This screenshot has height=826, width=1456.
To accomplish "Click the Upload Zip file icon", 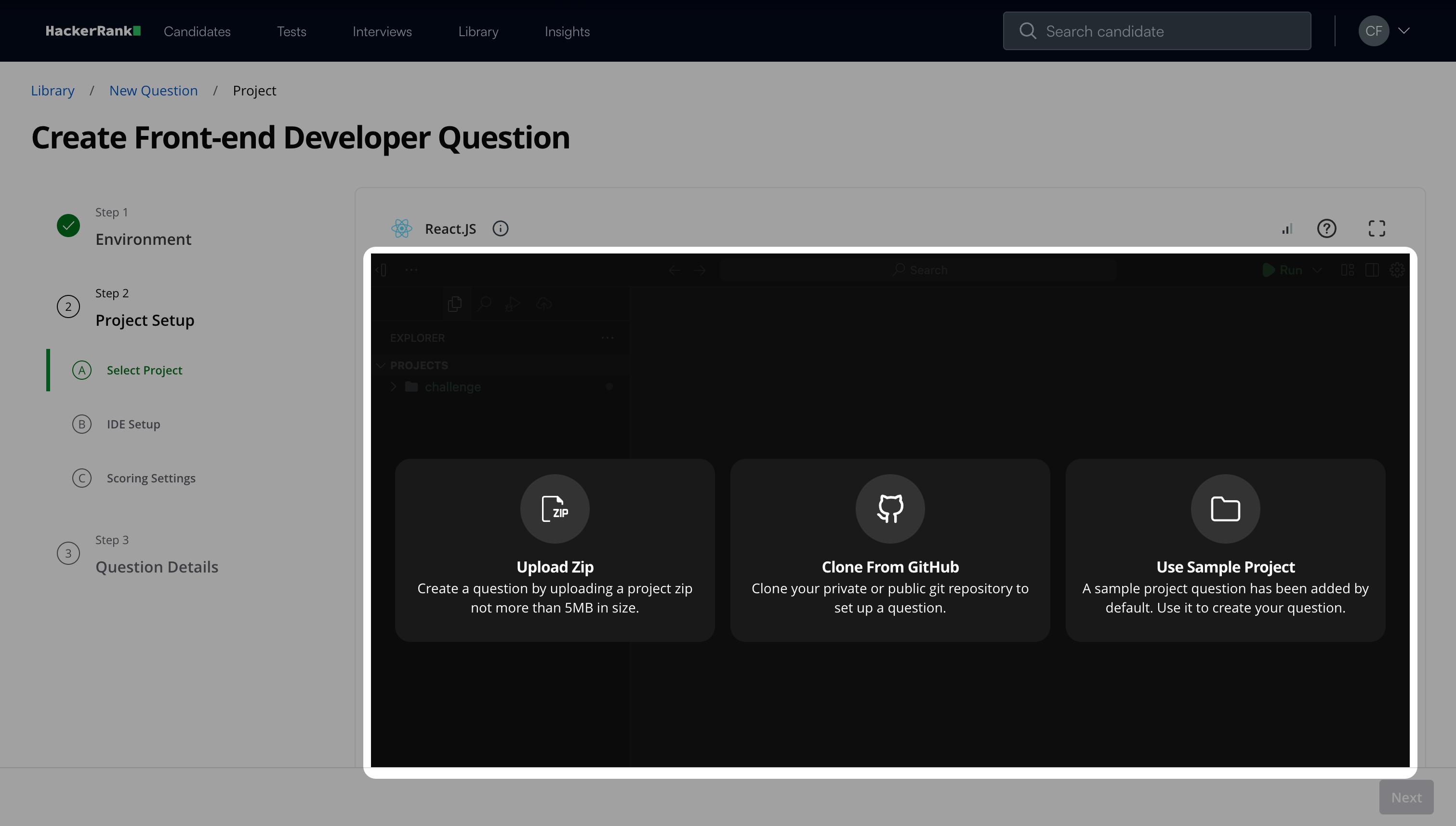I will click(554, 508).
